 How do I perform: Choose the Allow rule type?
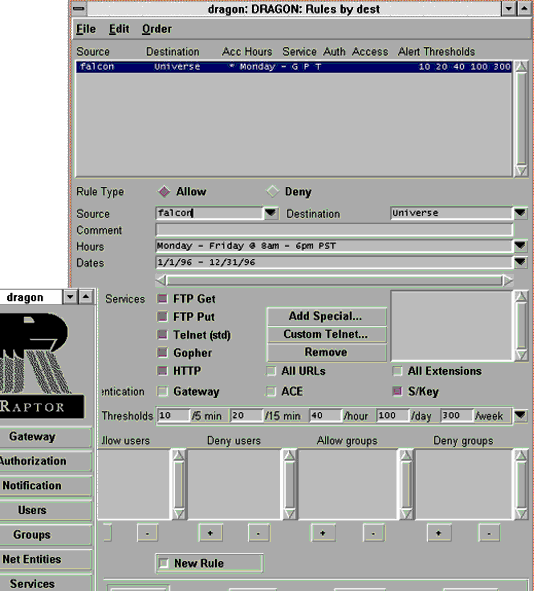coord(164,191)
